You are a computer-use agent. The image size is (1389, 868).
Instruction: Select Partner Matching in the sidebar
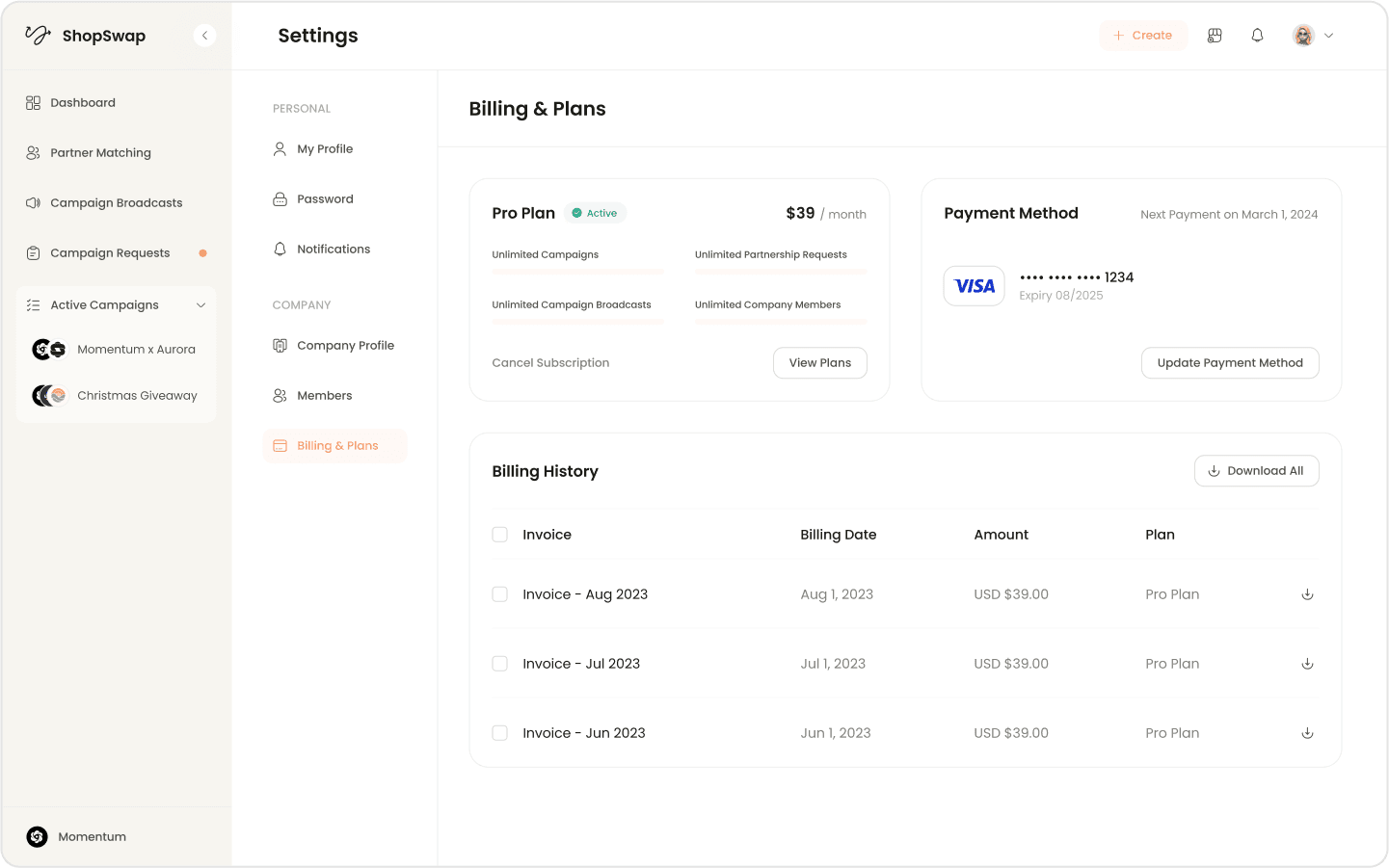[100, 152]
